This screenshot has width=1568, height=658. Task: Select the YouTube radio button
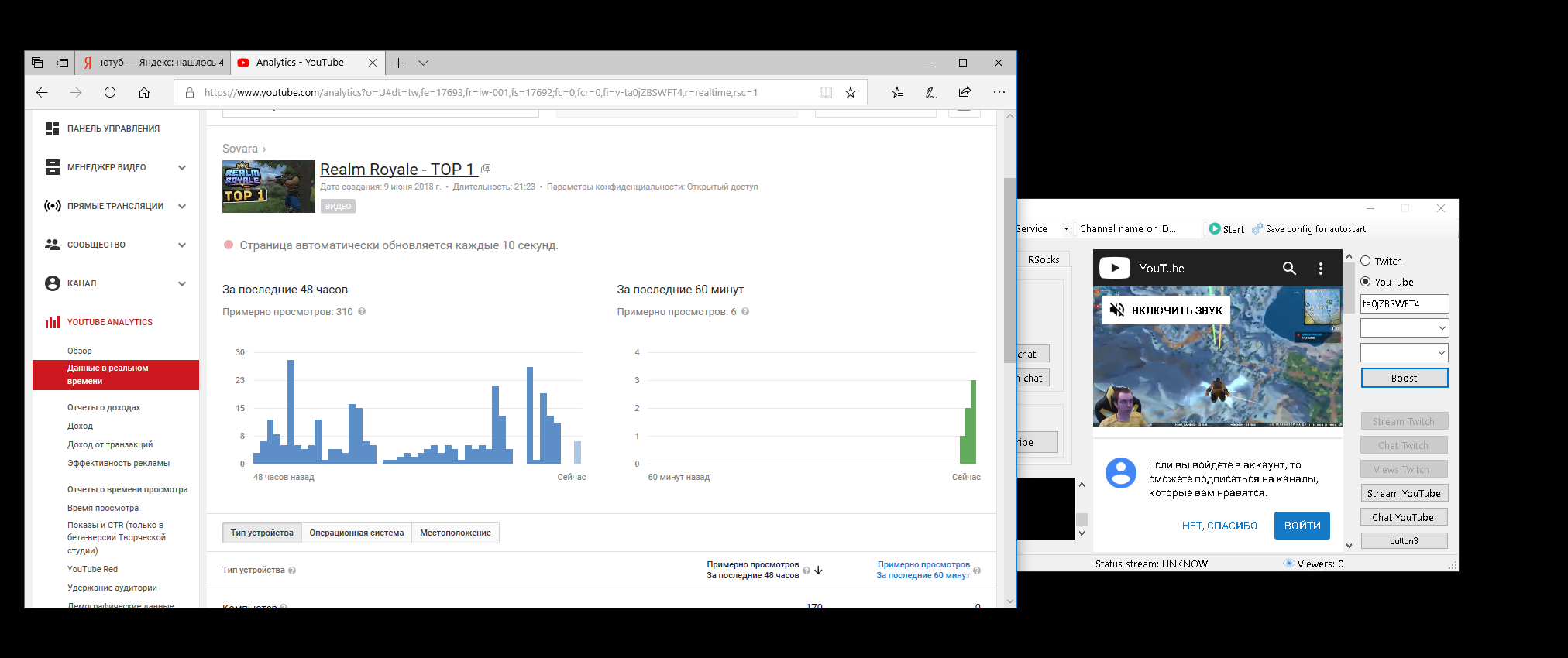click(1366, 282)
